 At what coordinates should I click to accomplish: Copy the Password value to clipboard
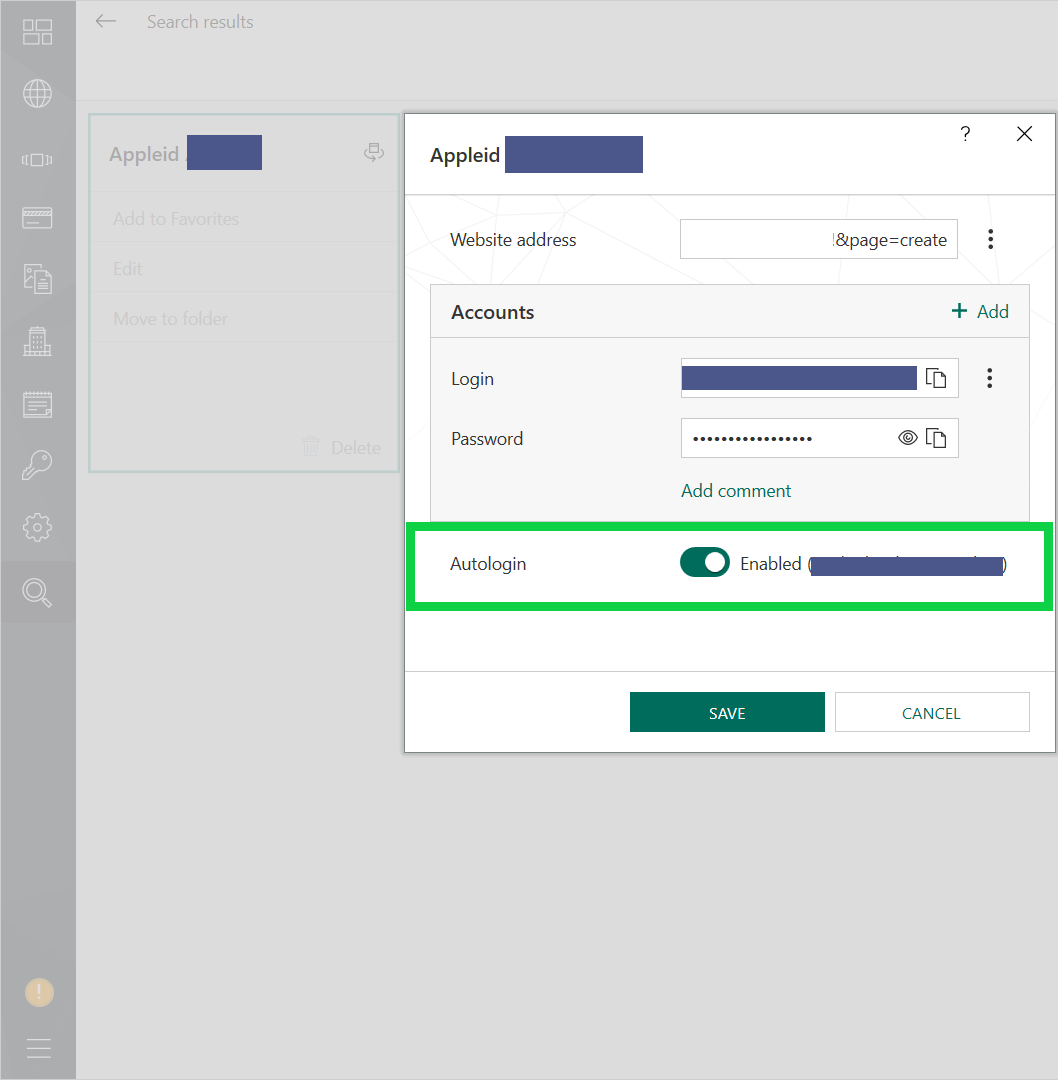936,438
